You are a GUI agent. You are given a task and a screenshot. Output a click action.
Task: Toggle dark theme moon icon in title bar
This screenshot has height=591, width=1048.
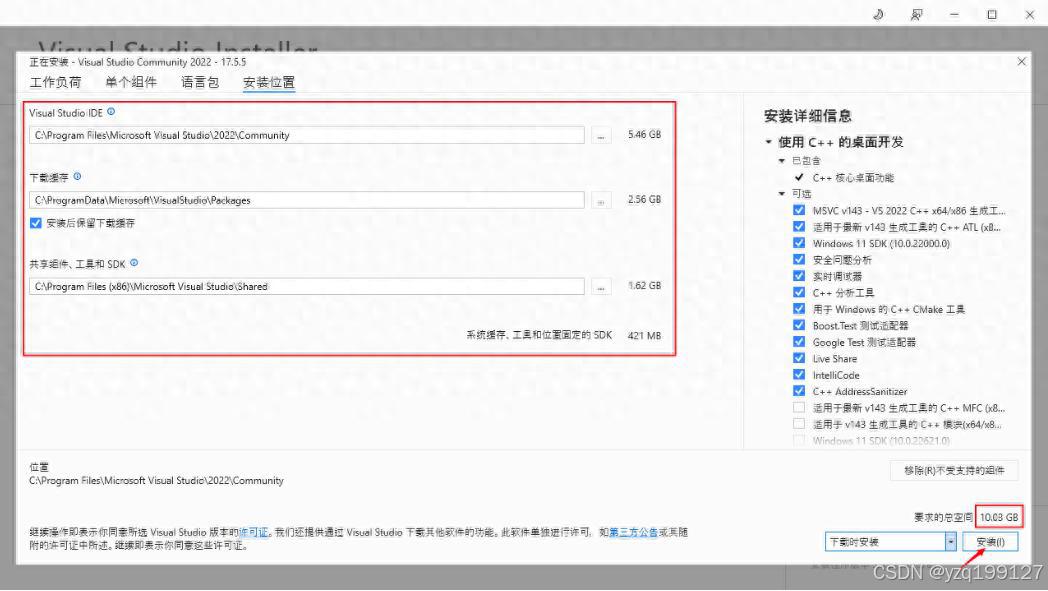tap(878, 14)
